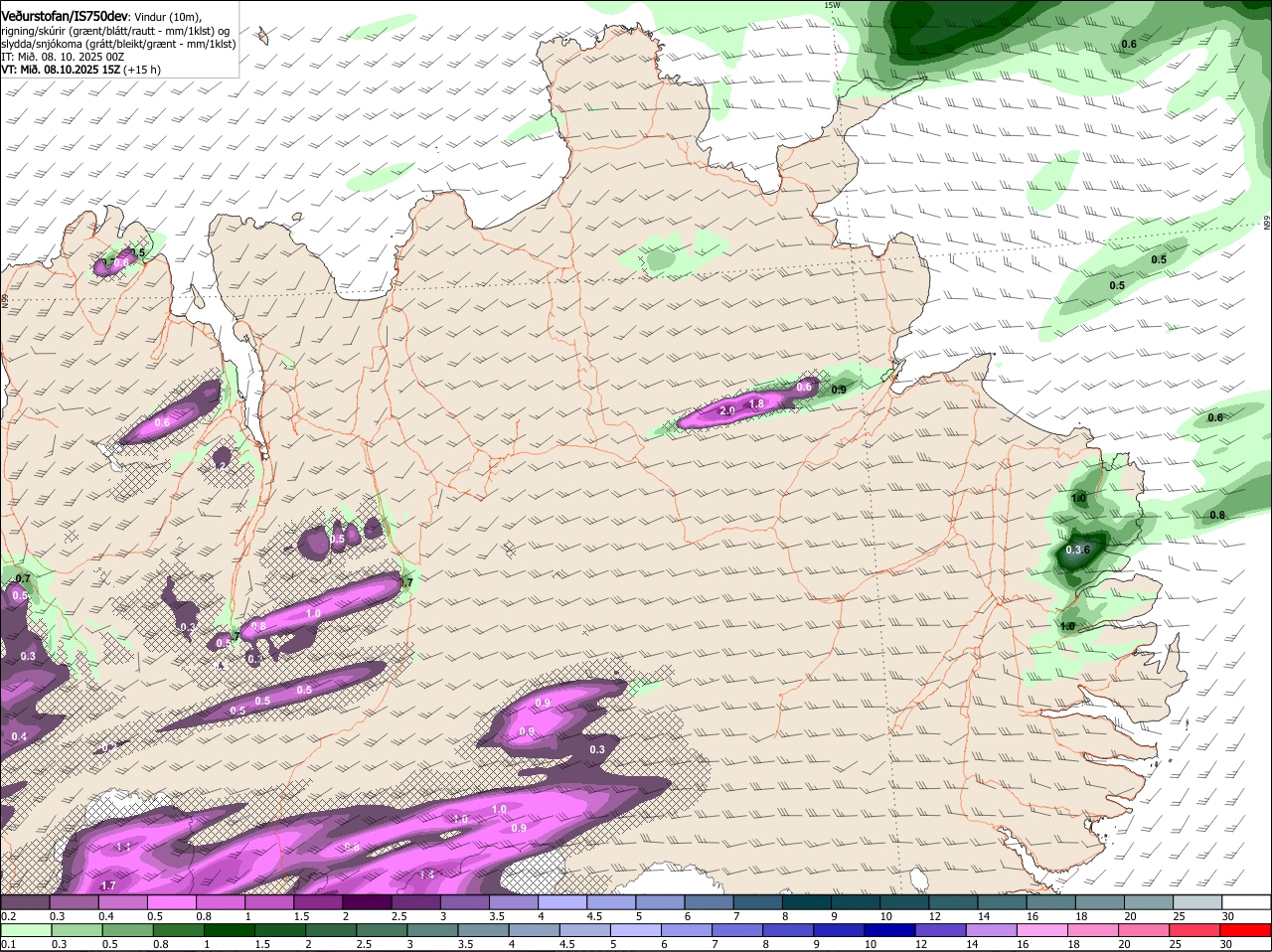Click the 0.1 tick label on the lower legend
Viewport: 1272px width, 952px height.
[x=8, y=944]
